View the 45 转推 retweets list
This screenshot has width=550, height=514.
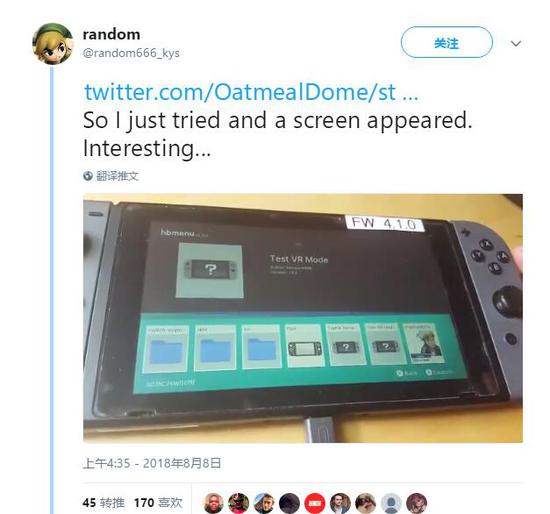coord(104,503)
